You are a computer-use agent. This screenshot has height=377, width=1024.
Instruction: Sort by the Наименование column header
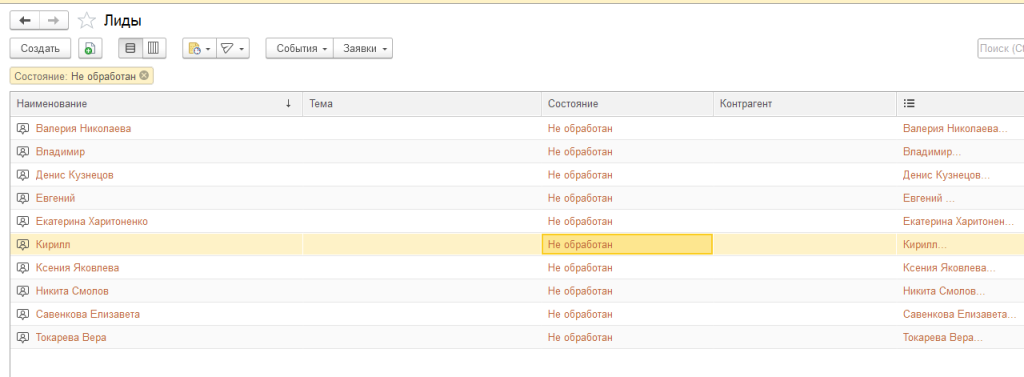156,104
